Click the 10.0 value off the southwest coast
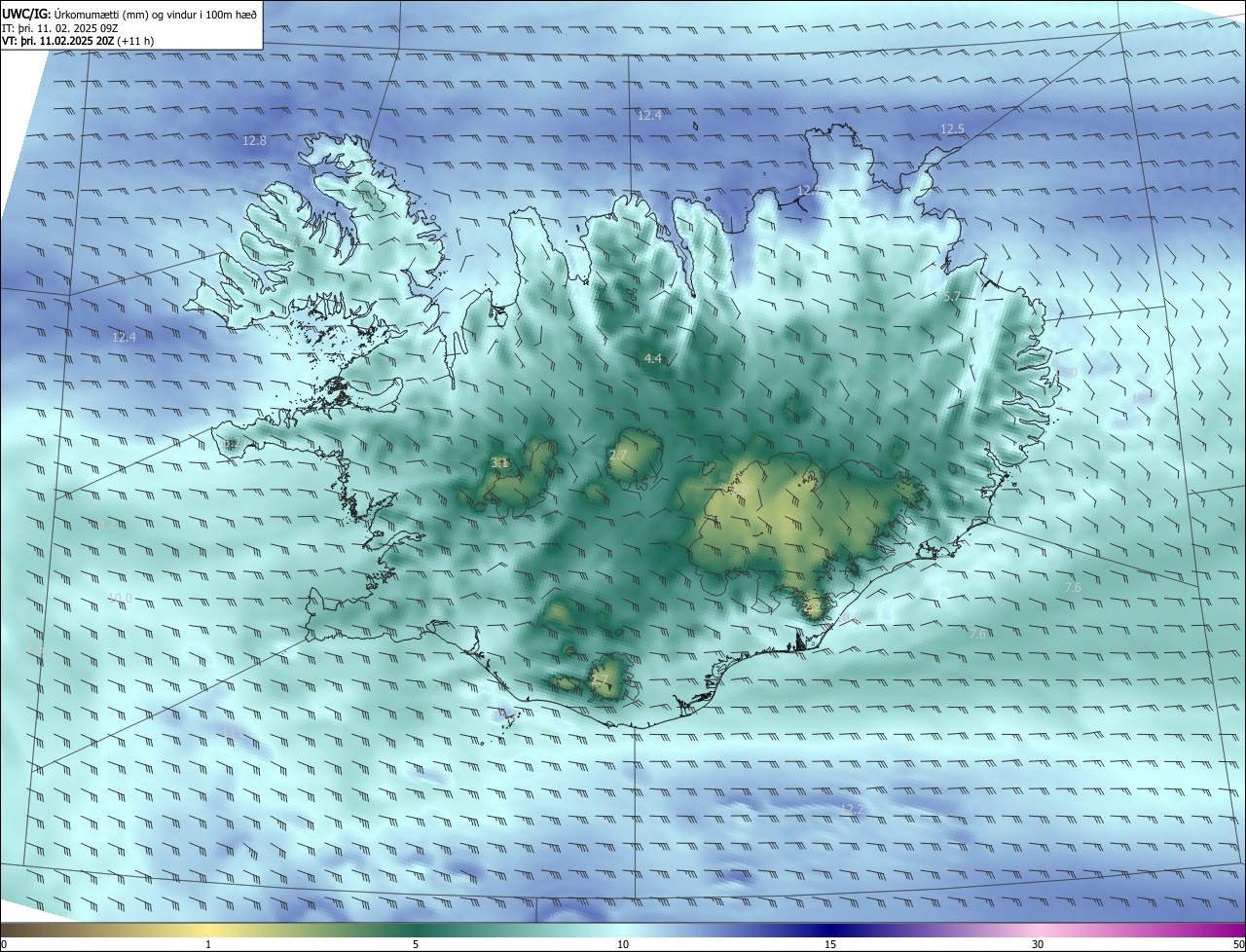This screenshot has width=1246, height=952. coord(120,598)
